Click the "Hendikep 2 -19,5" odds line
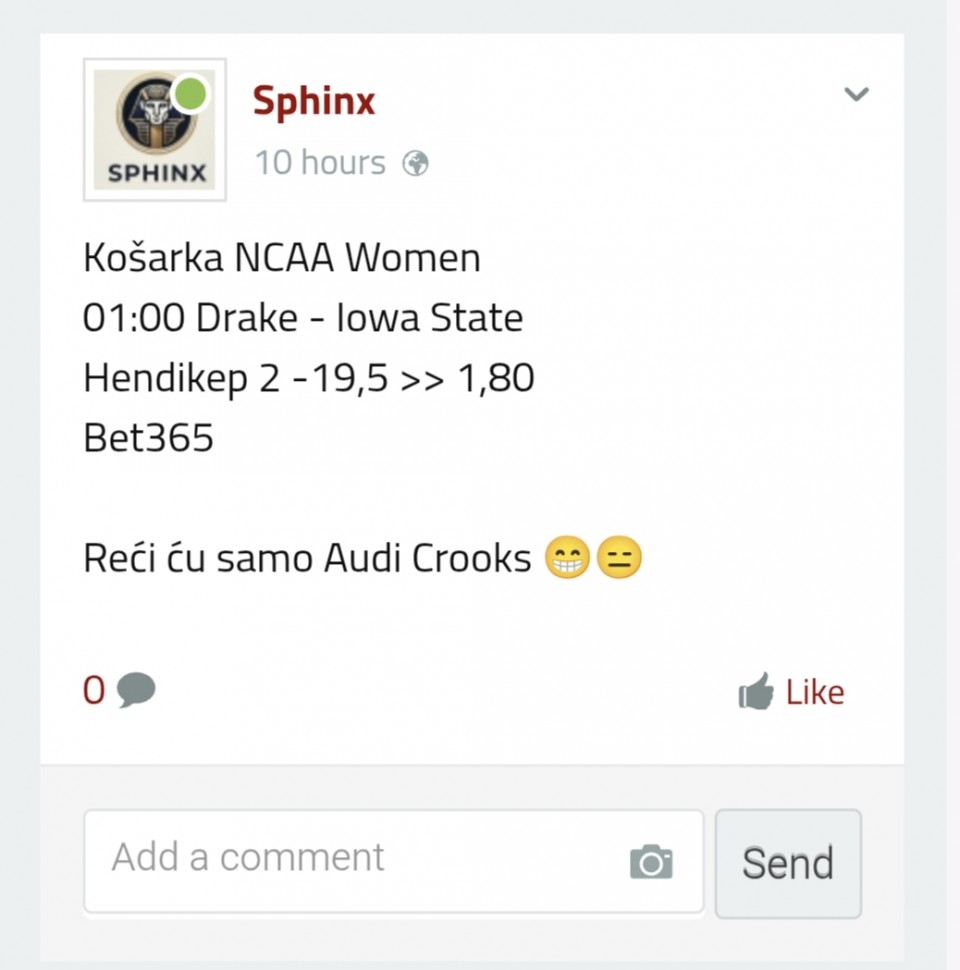The height and width of the screenshot is (970, 960). (308, 379)
